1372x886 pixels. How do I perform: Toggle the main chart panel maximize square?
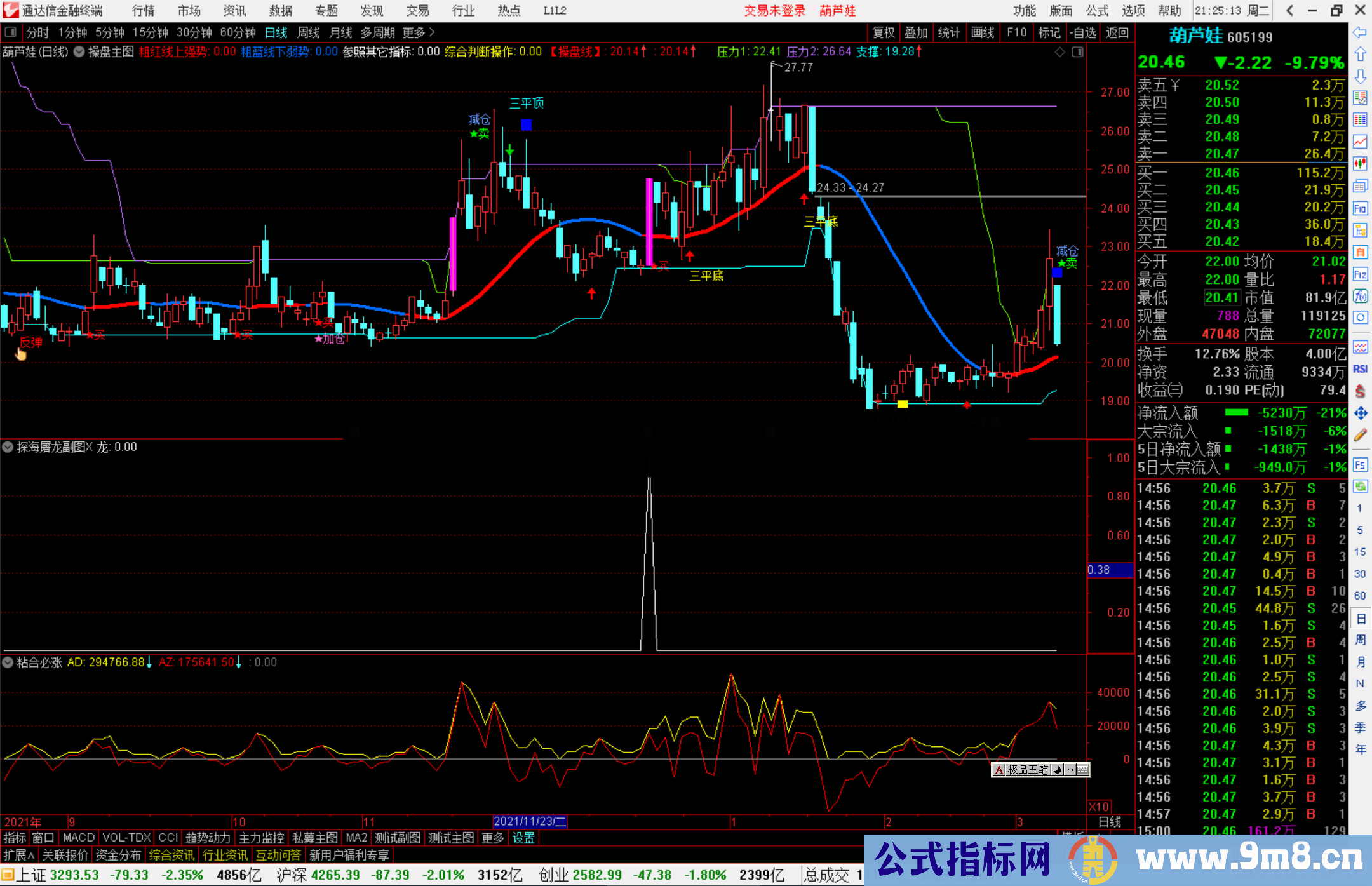pos(1077,51)
